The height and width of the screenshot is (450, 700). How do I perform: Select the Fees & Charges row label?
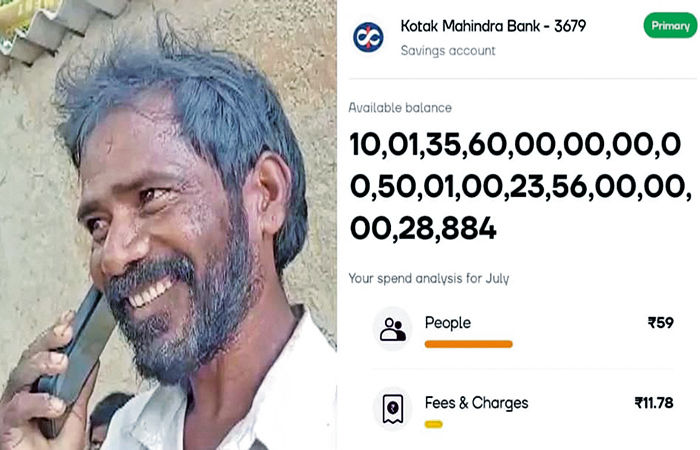(x=476, y=403)
